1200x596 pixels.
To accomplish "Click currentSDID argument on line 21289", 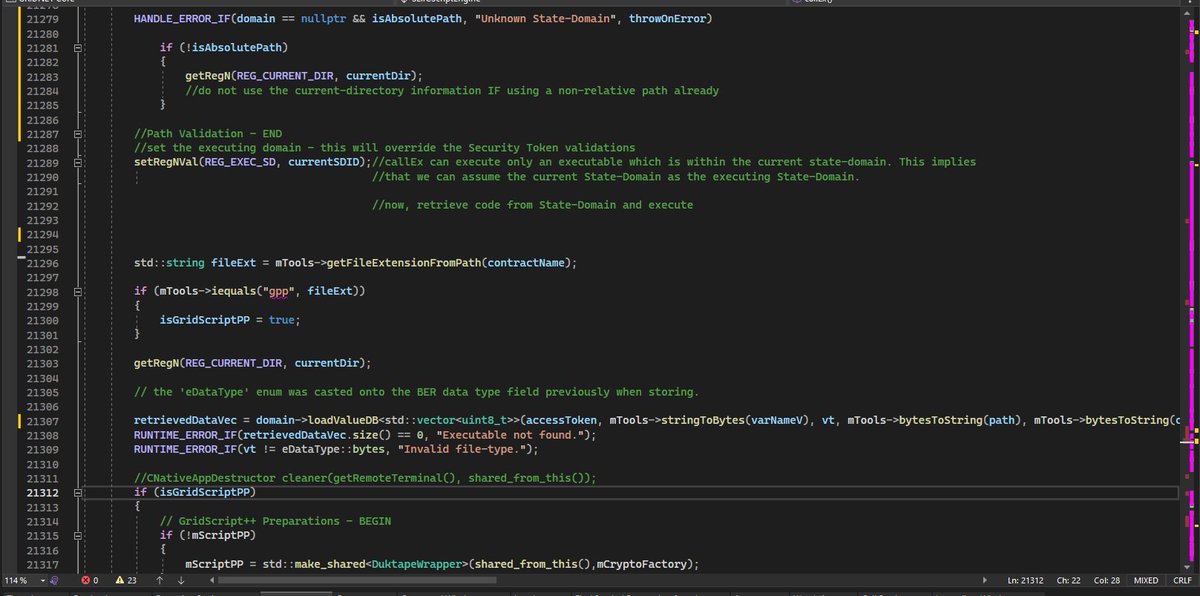I will click(325, 162).
